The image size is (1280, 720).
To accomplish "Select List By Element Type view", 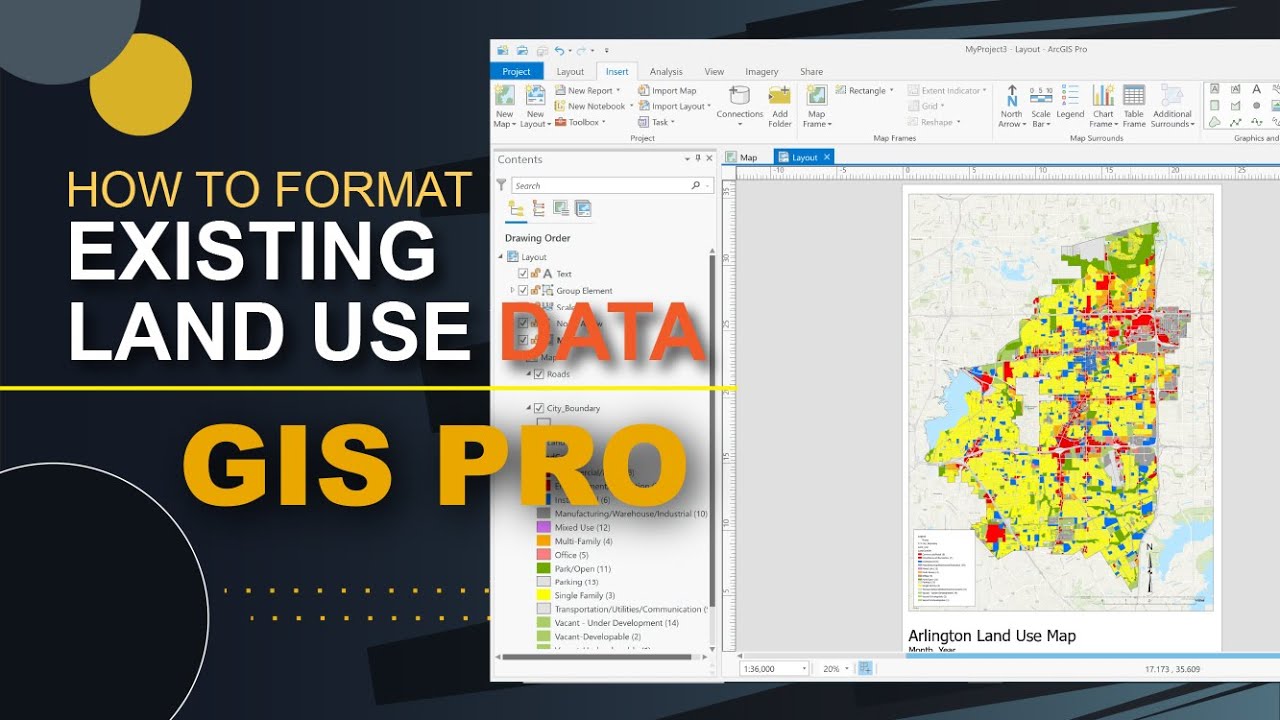I will tap(539, 208).
